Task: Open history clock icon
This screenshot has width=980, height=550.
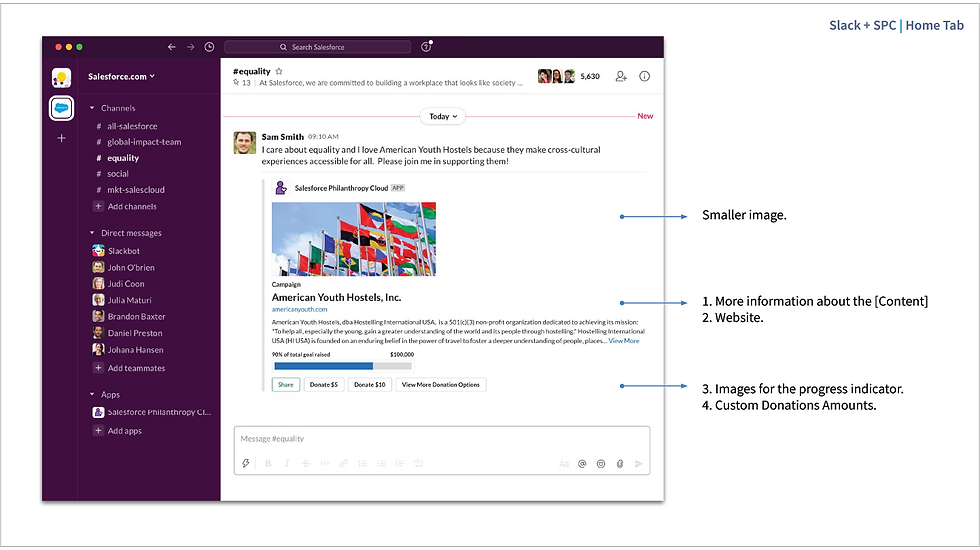Action: pos(209,47)
